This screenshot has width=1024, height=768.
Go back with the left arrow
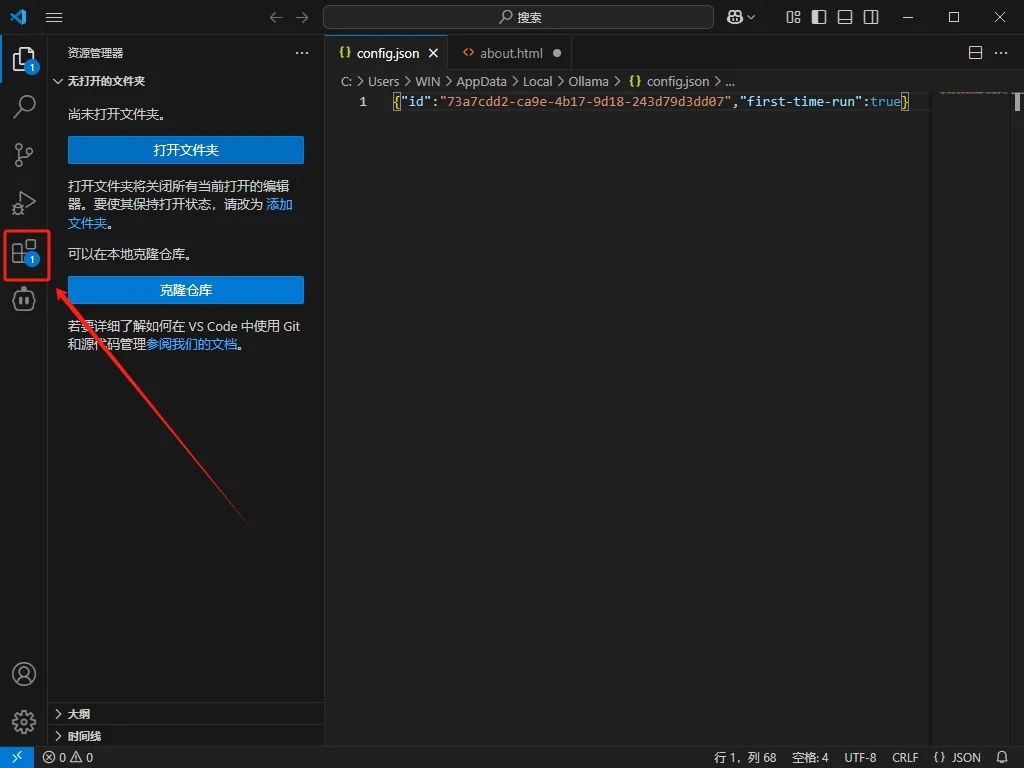pyautogui.click(x=276, y=18)
